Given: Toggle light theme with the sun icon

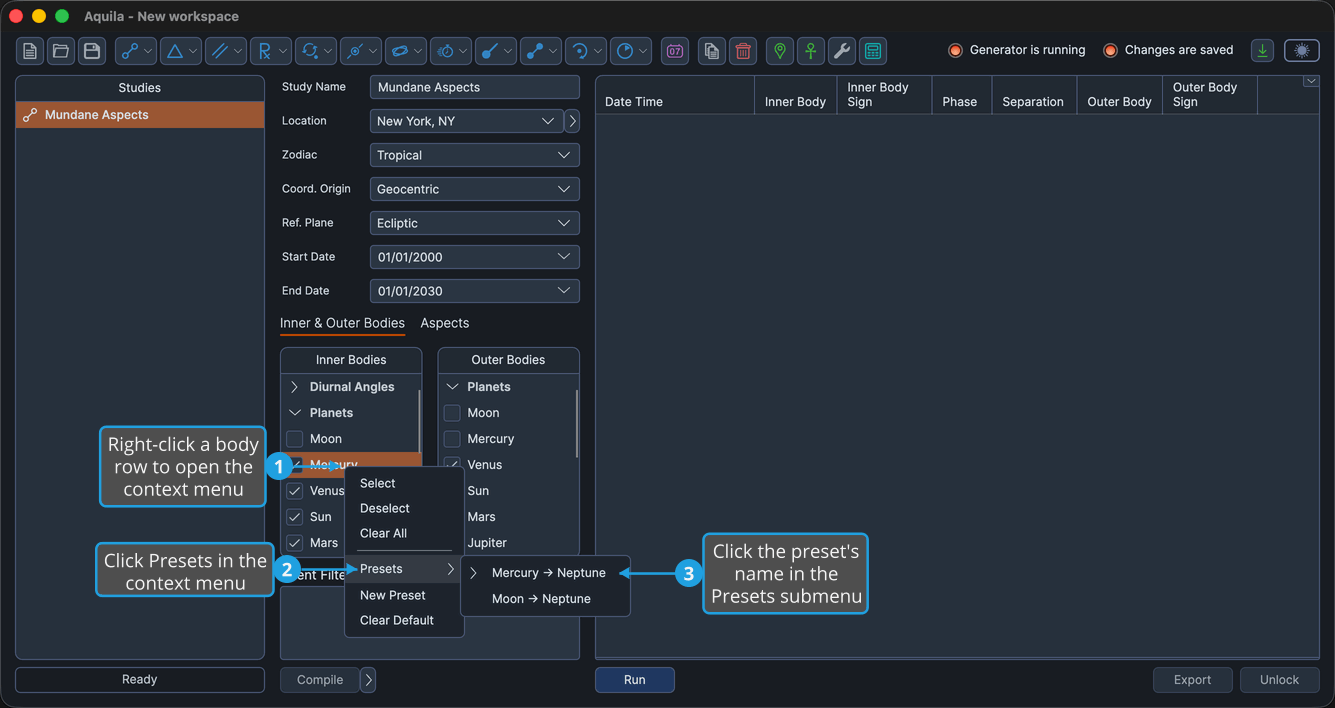Looking at the screenshot, I should click(1302, 51).
